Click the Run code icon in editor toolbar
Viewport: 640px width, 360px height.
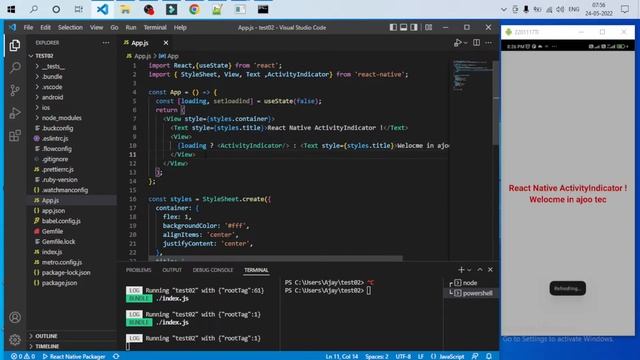point(458,42)
